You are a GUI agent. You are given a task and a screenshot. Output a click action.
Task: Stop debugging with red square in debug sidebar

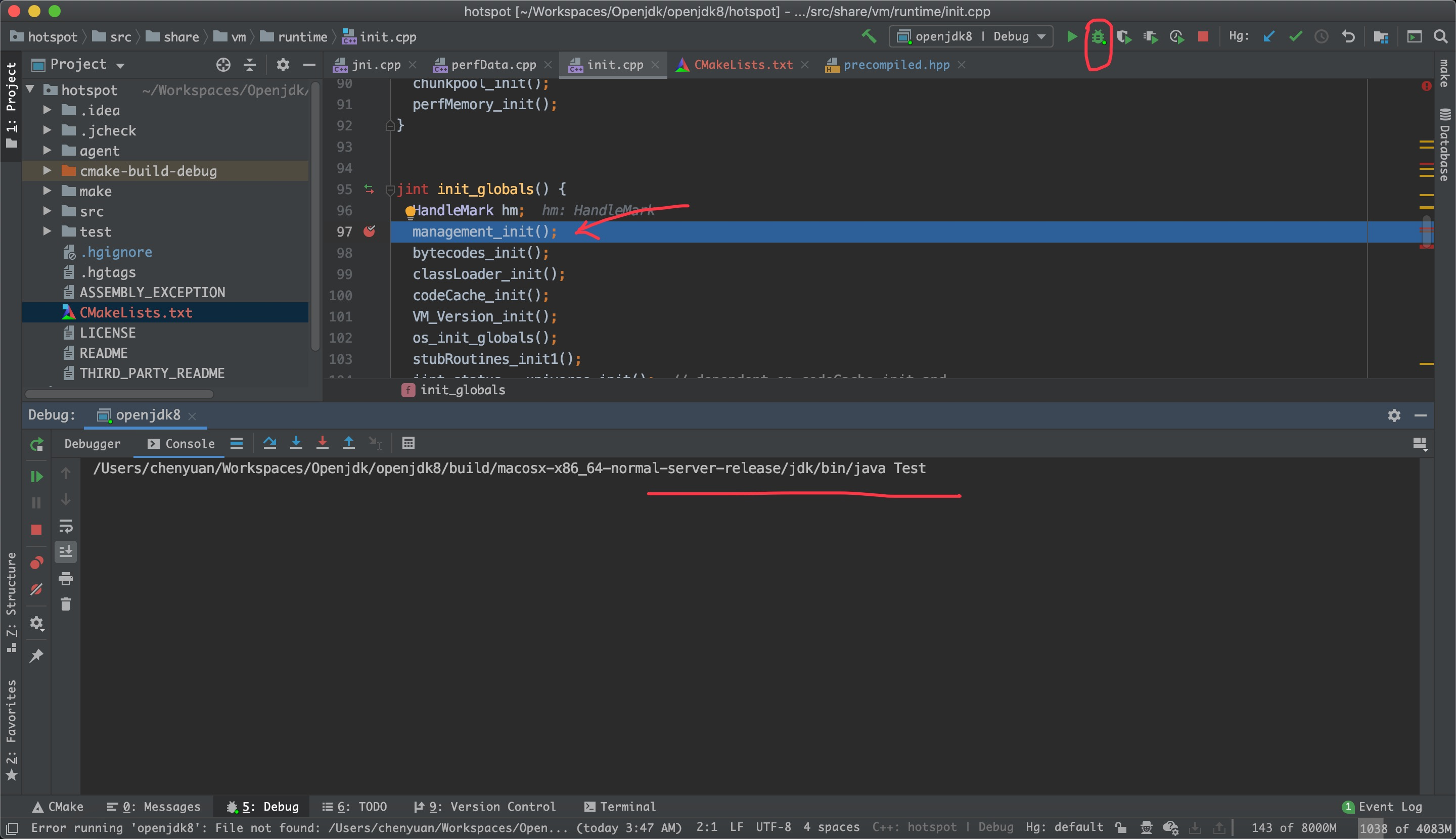[x=36, y=530]
